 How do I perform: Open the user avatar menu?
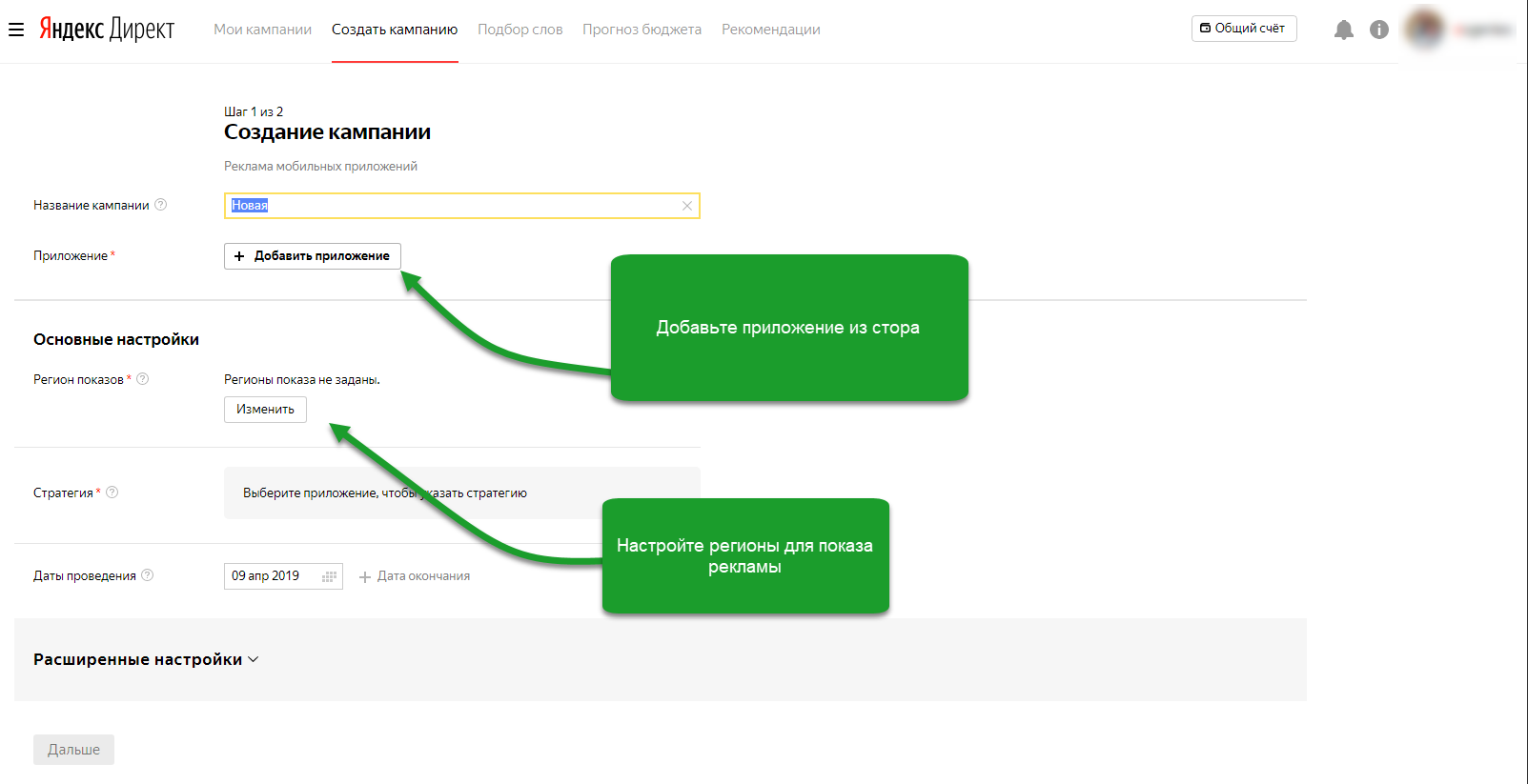point(1424,29)
